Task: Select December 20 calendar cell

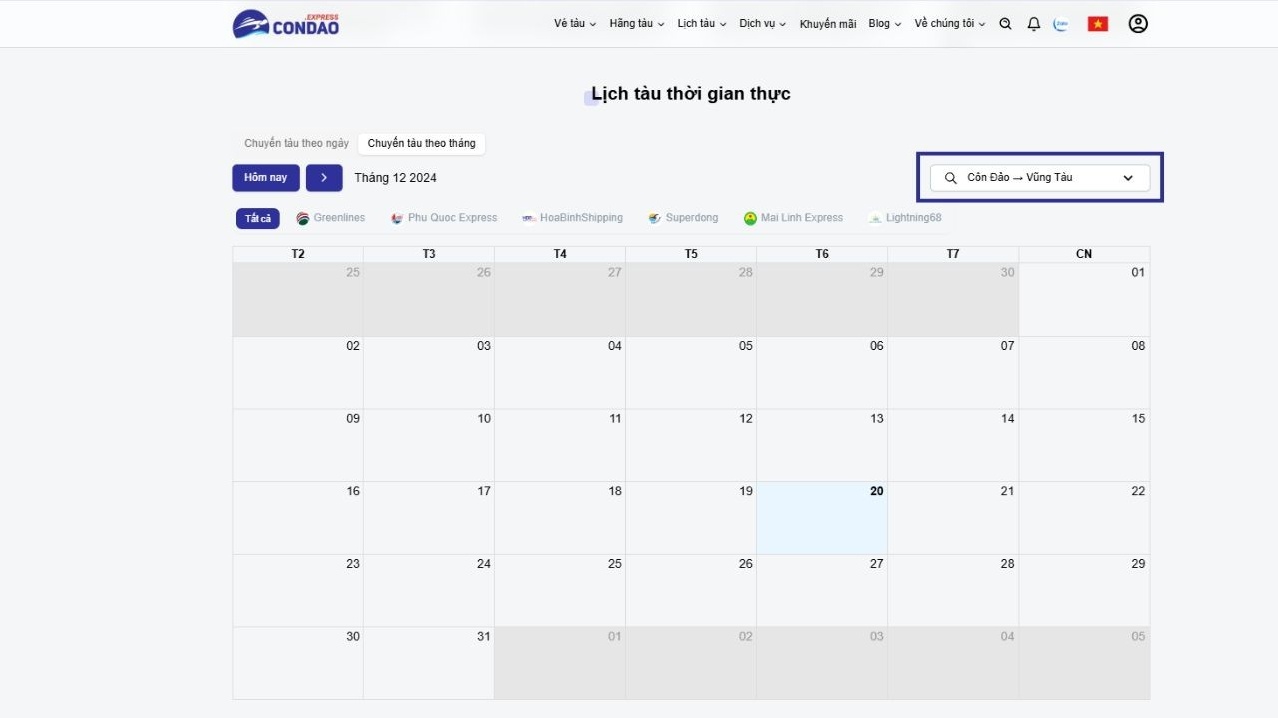Action: click(822, 518)
